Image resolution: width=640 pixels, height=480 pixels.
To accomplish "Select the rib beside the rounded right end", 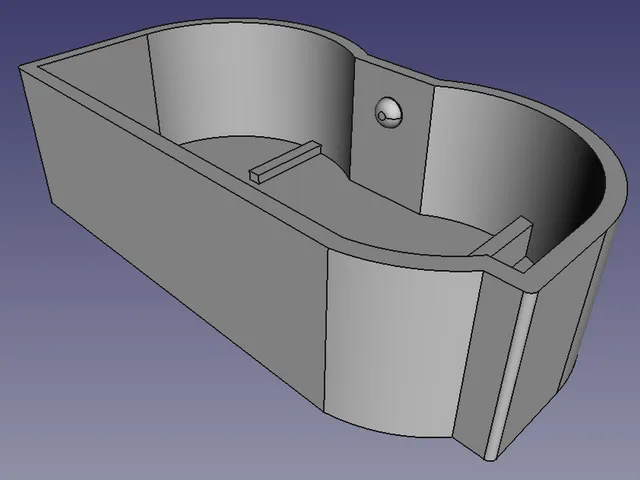I will [506, 239].
